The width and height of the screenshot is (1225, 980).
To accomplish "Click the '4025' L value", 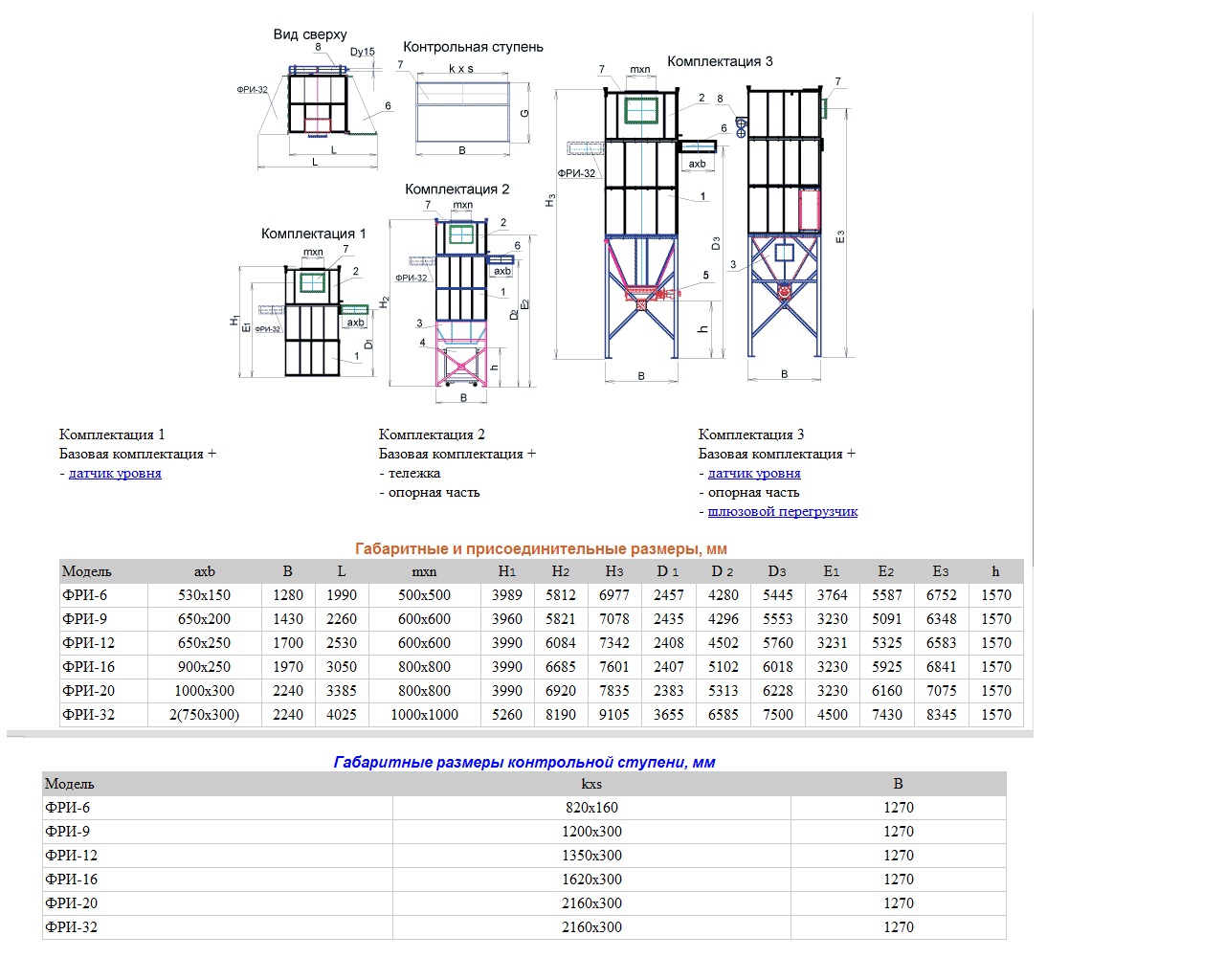I will (x=342, y=715).
